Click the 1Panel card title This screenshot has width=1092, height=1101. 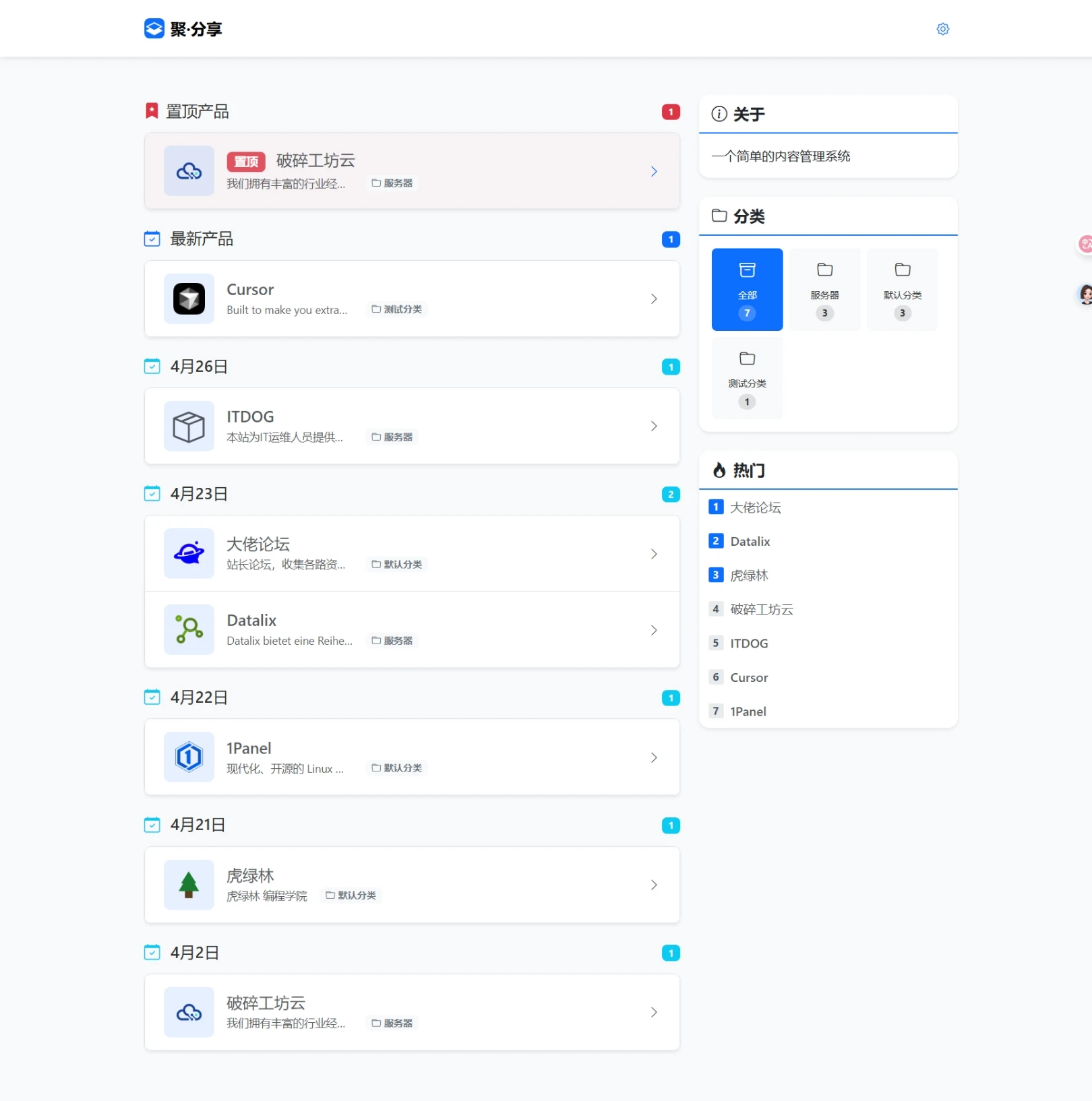point(249,749)
